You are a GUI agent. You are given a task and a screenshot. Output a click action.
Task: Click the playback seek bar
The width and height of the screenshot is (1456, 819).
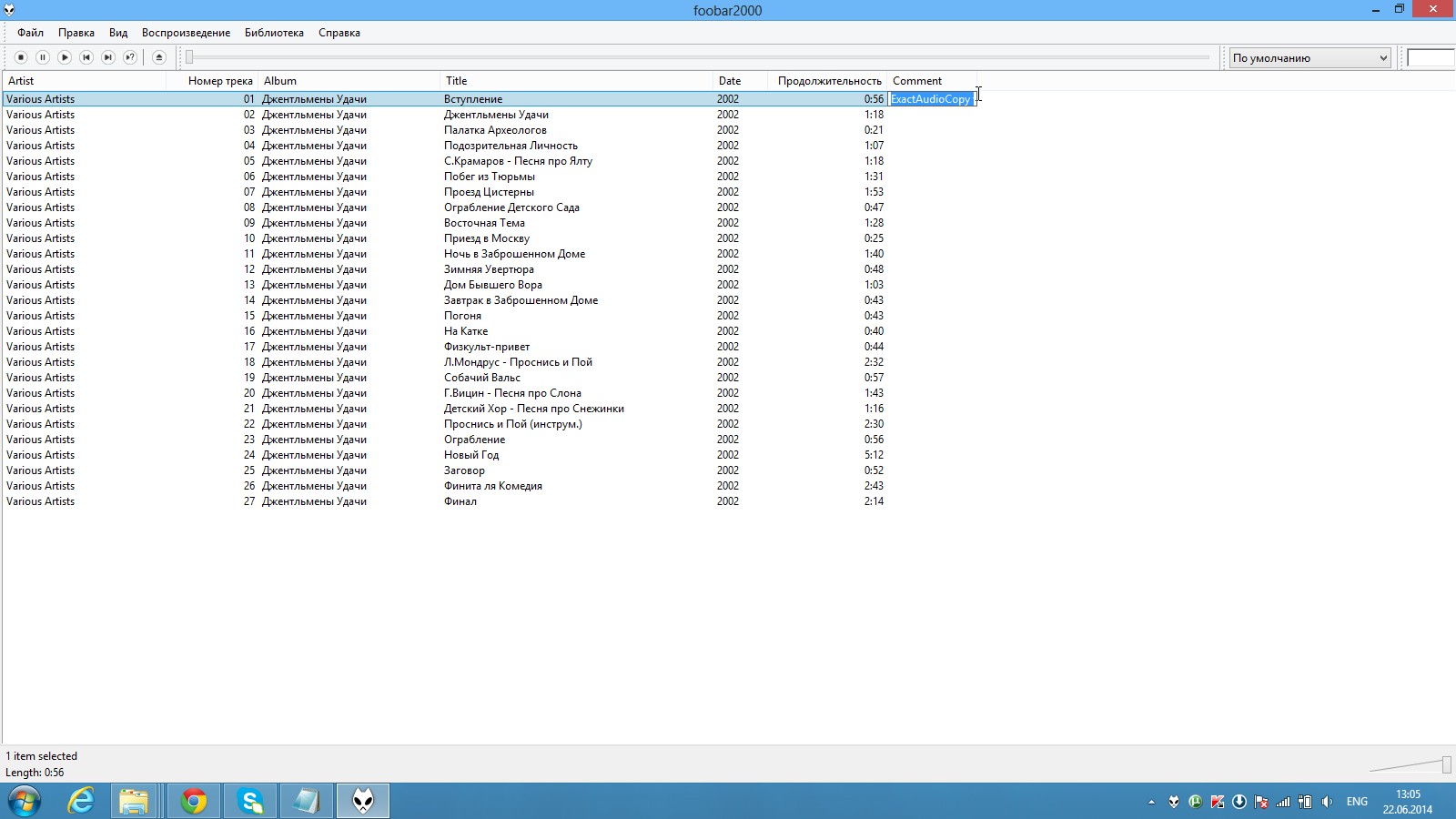coord(699,57)
